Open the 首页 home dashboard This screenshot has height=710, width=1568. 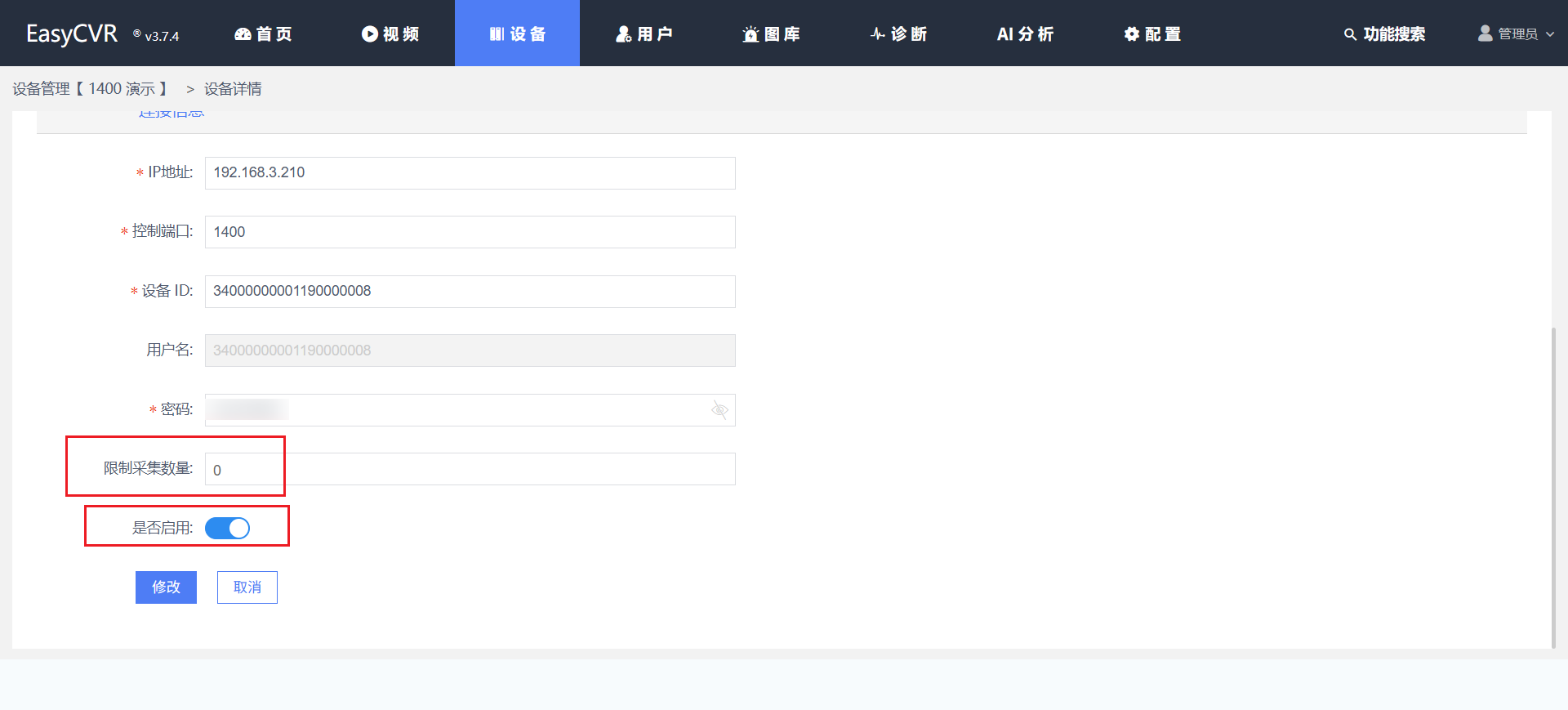coord(263,33)
